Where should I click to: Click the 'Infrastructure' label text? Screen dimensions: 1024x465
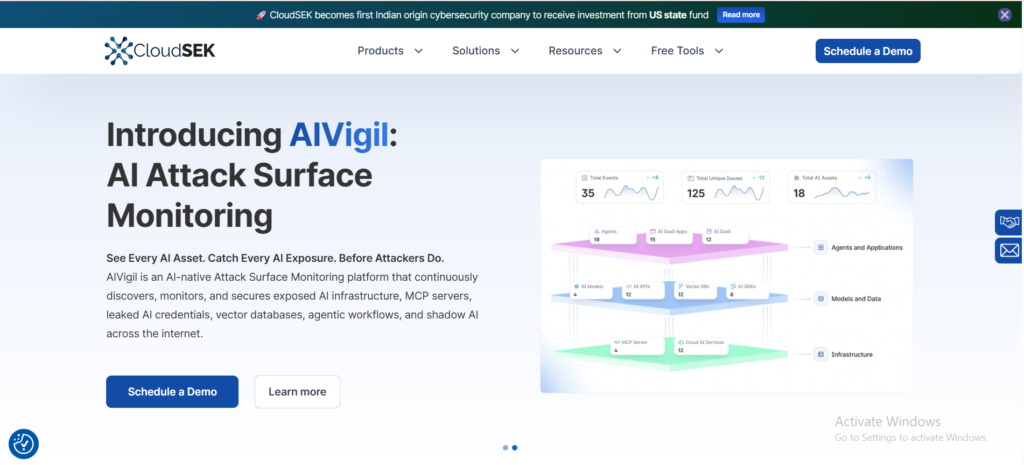click(x=852, y=355)
